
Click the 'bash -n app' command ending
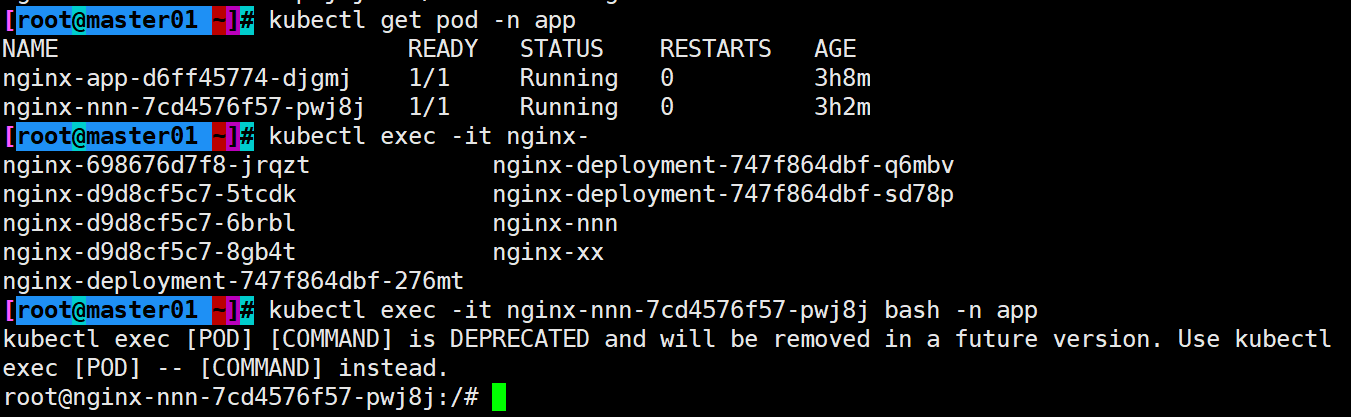coord(961,310)
